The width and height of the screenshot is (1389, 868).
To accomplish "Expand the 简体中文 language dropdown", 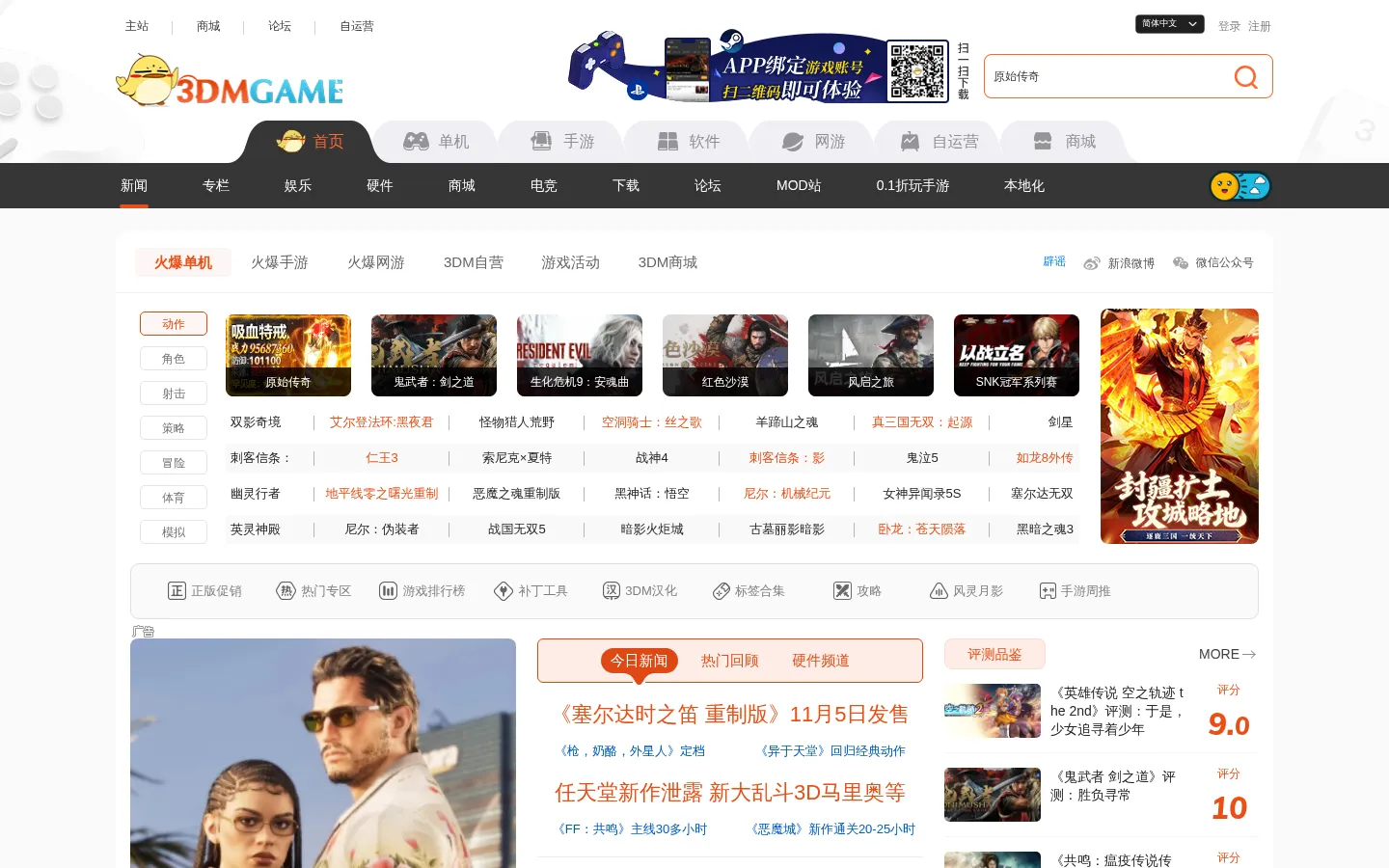I will coord(1169,24).
